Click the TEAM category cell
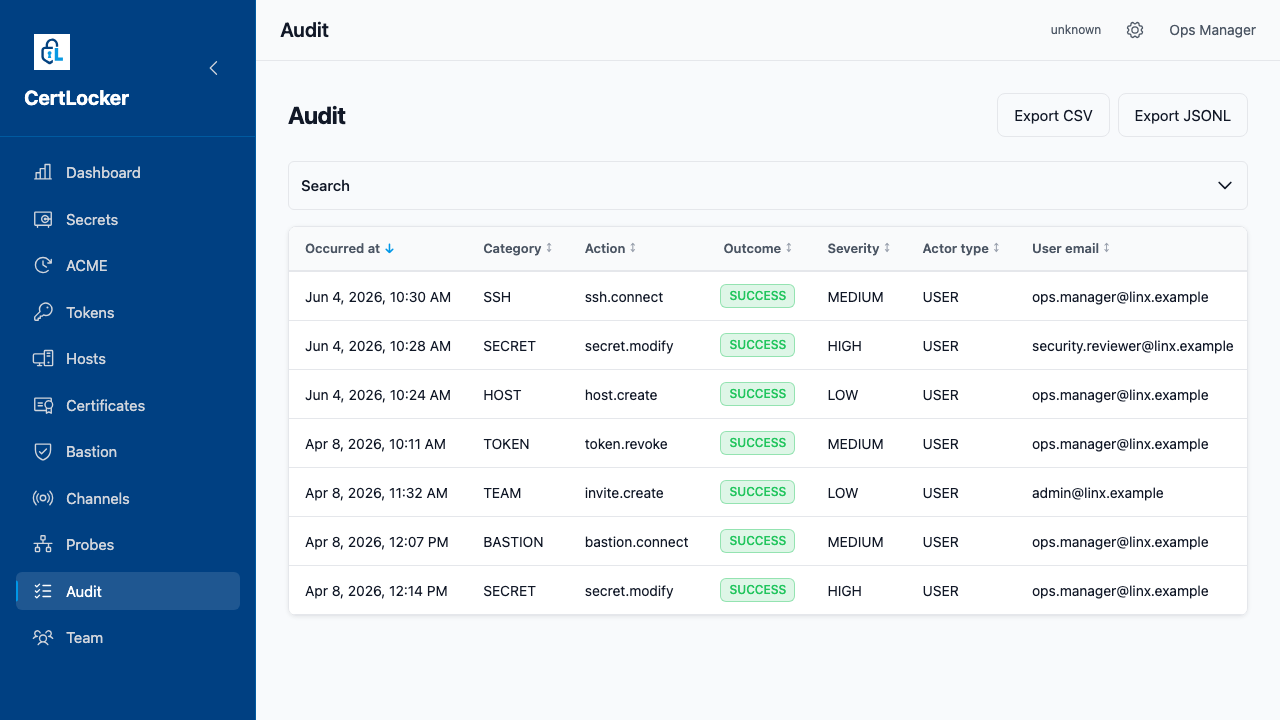The height and width of the screenshot is (720, 1280). [502, 493]
